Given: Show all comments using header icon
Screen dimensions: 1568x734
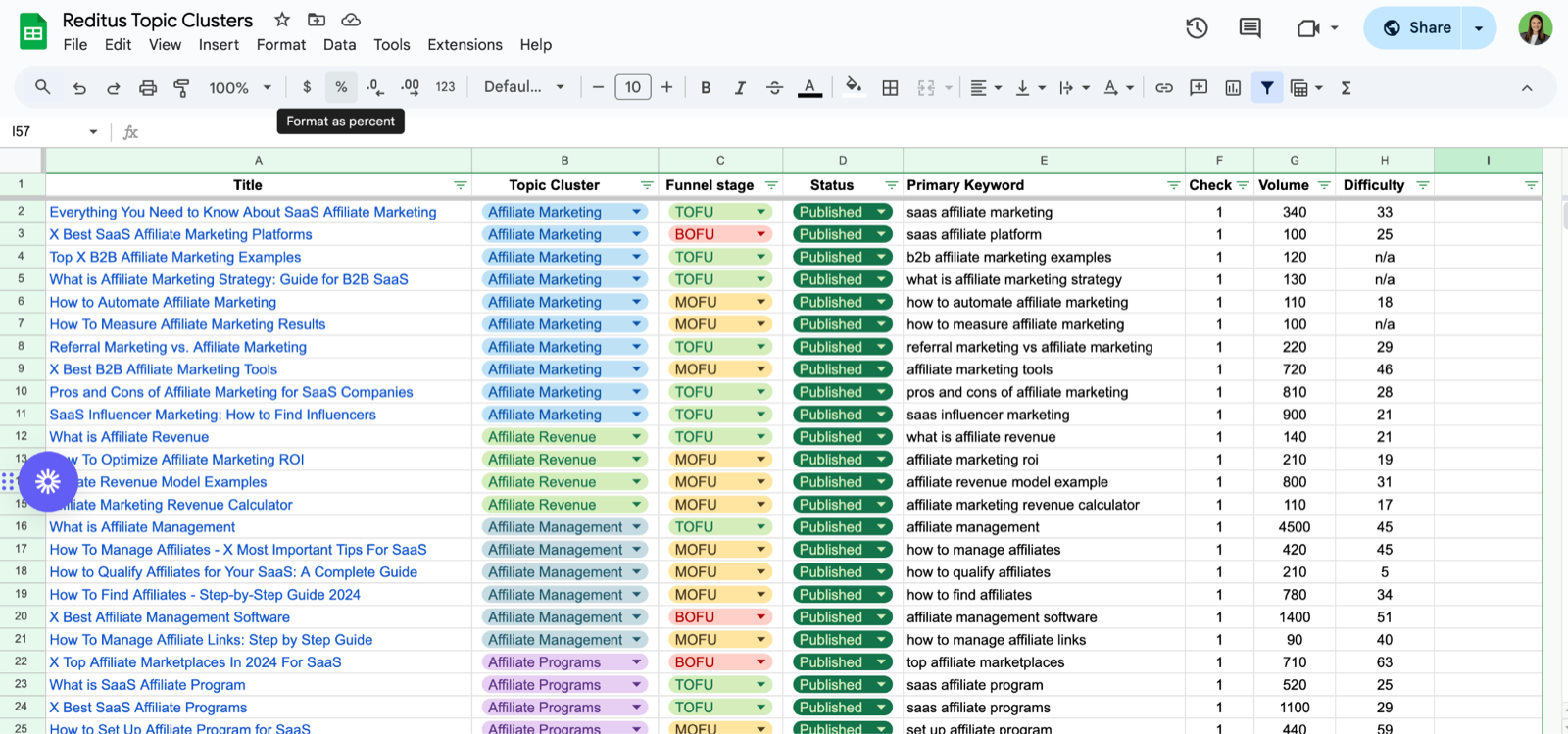Looking at the screenshot, I should click(x=1249, y=28).
